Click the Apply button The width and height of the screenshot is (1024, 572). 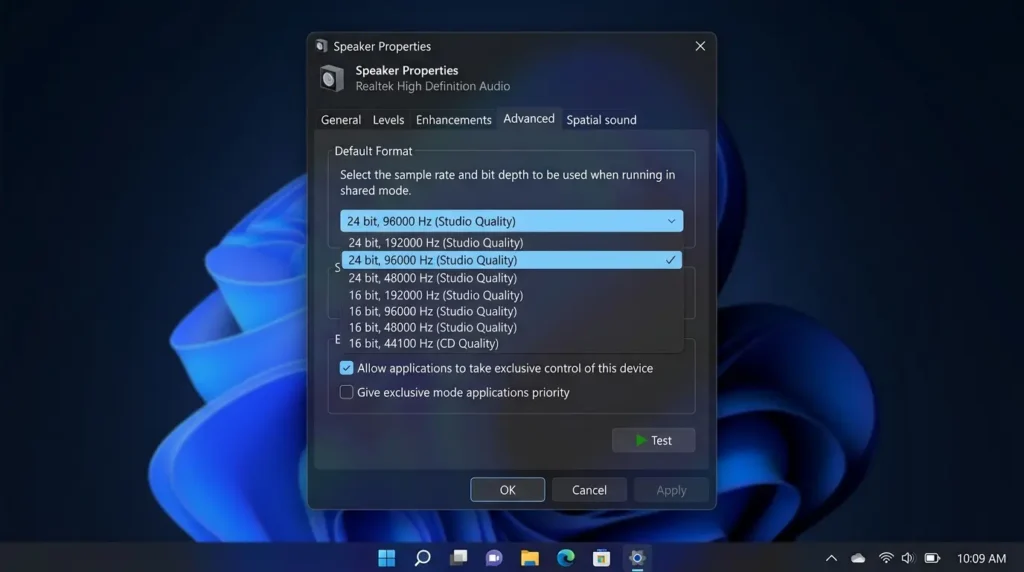coord(671,490)
